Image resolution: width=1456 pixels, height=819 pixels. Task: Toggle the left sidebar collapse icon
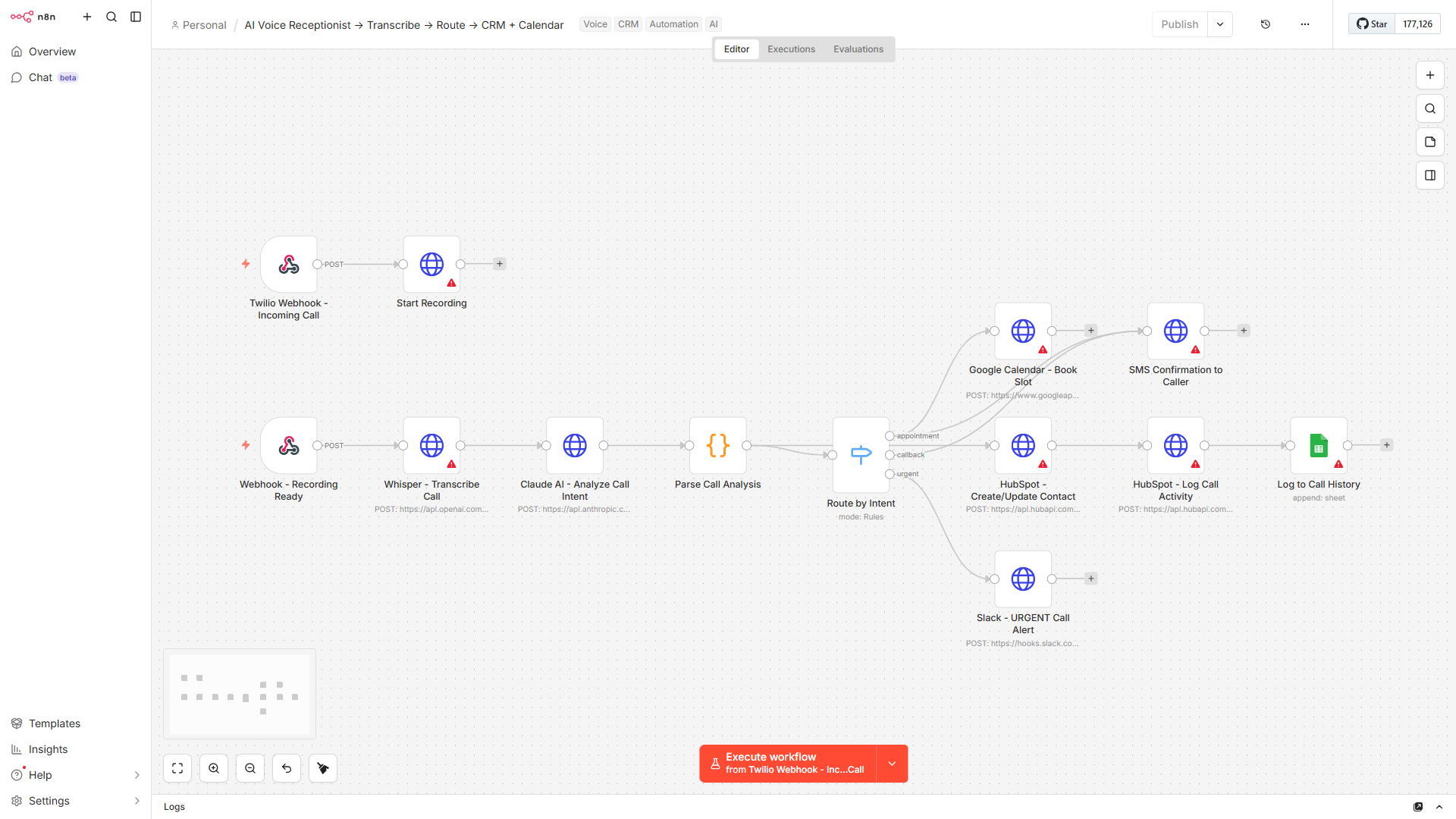(x=136, y=17)
